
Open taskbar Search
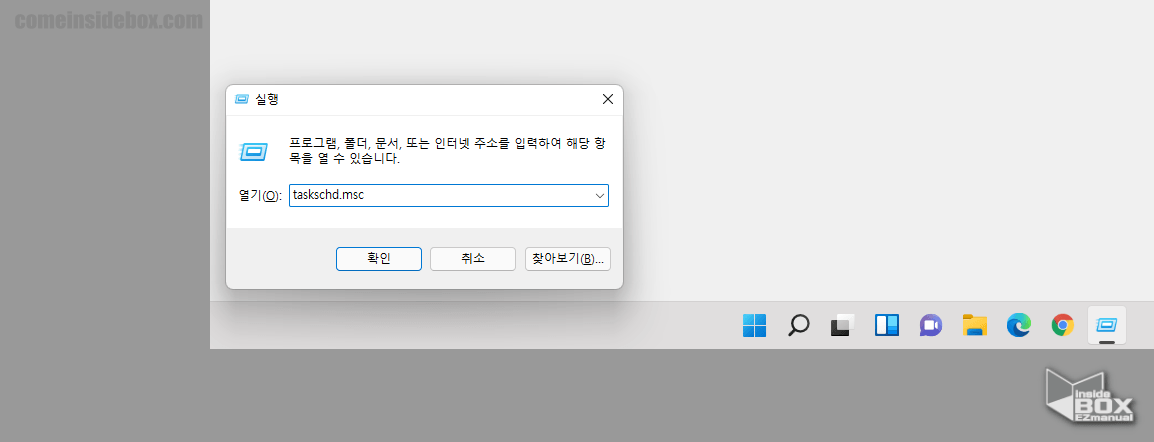[798, 325]
